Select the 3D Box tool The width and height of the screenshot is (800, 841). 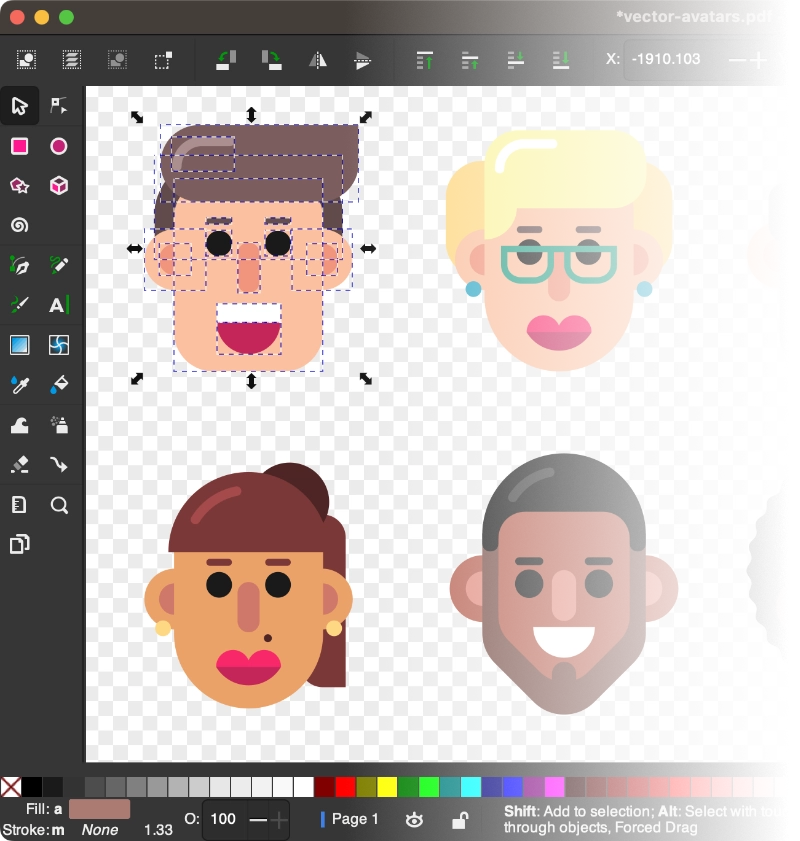[x=59, y=186]
